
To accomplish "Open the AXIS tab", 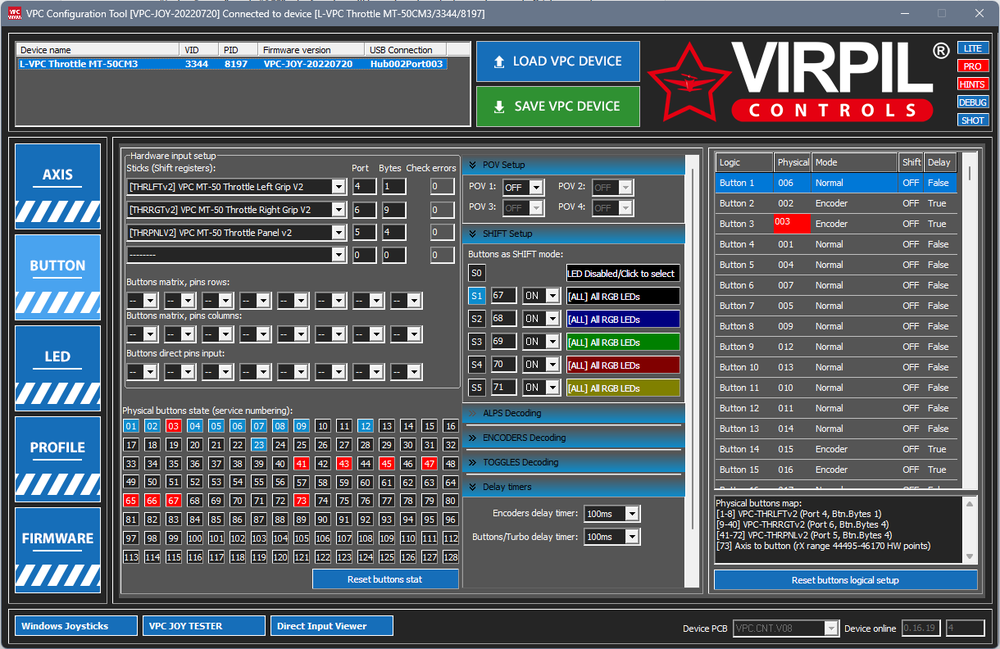I will tap(57, 186).
